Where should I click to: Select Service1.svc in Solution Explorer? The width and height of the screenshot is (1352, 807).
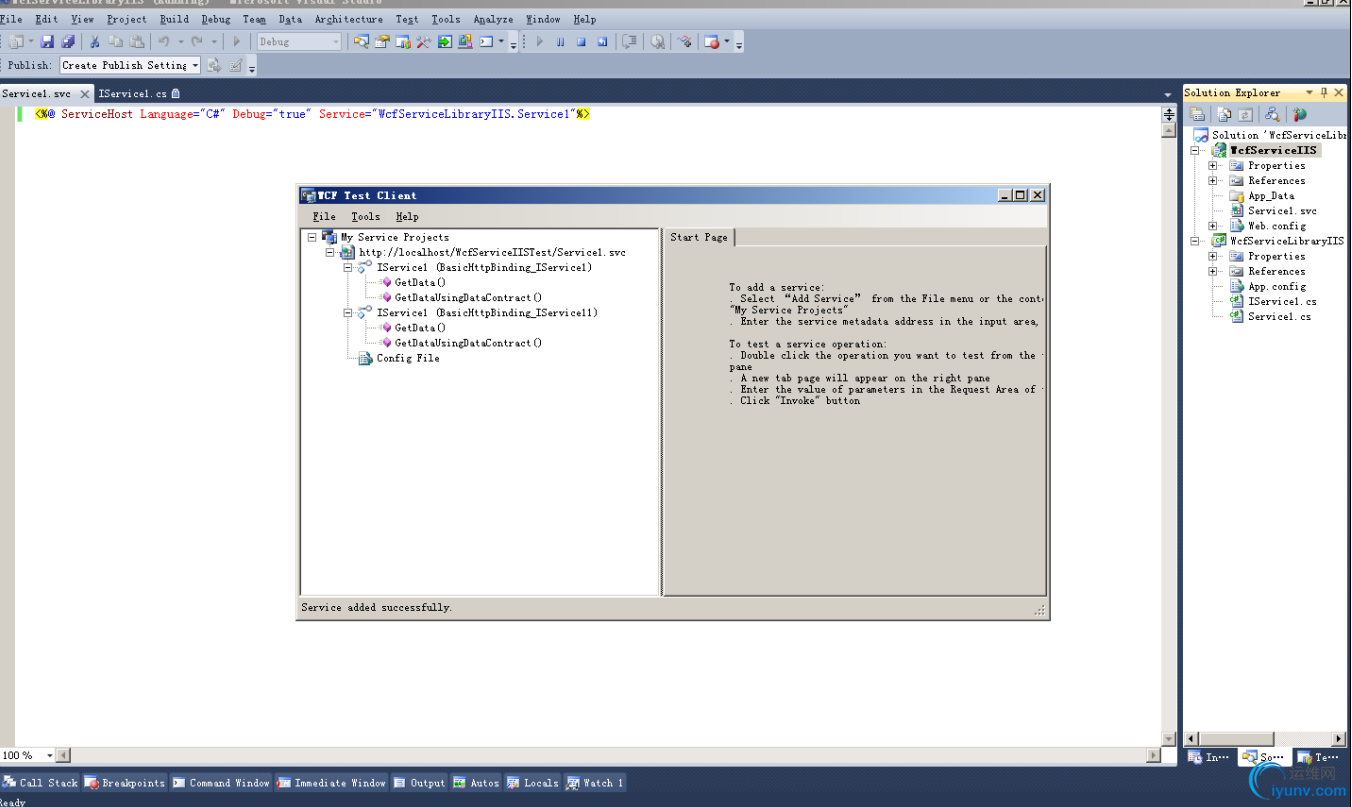click(x=1281, y=211)
